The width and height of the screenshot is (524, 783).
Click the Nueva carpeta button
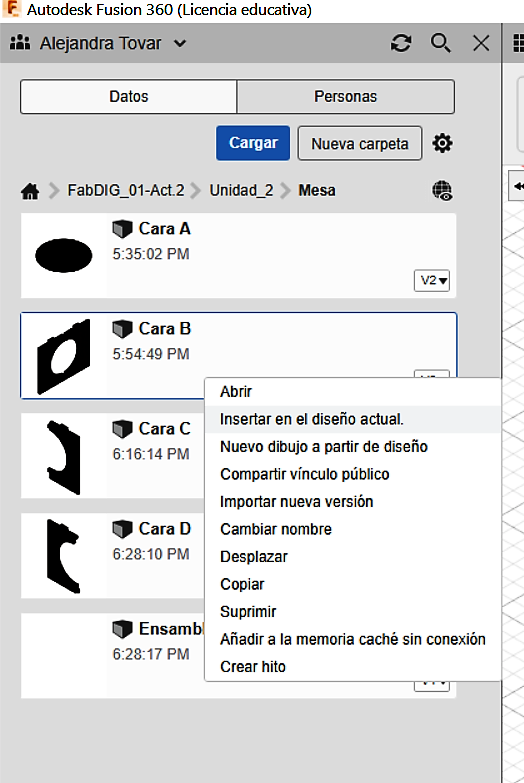[x=360, y=144]
